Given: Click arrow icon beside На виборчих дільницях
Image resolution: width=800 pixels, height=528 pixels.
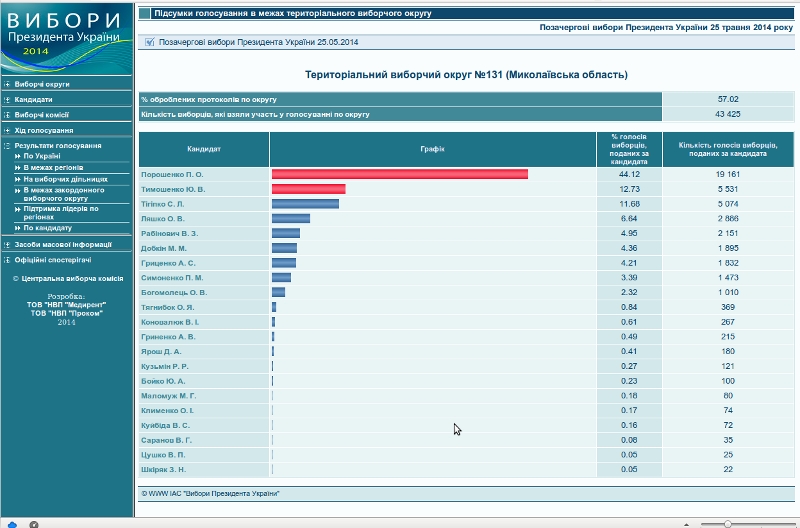Looking at the screenshot, I should click(18, 179).
